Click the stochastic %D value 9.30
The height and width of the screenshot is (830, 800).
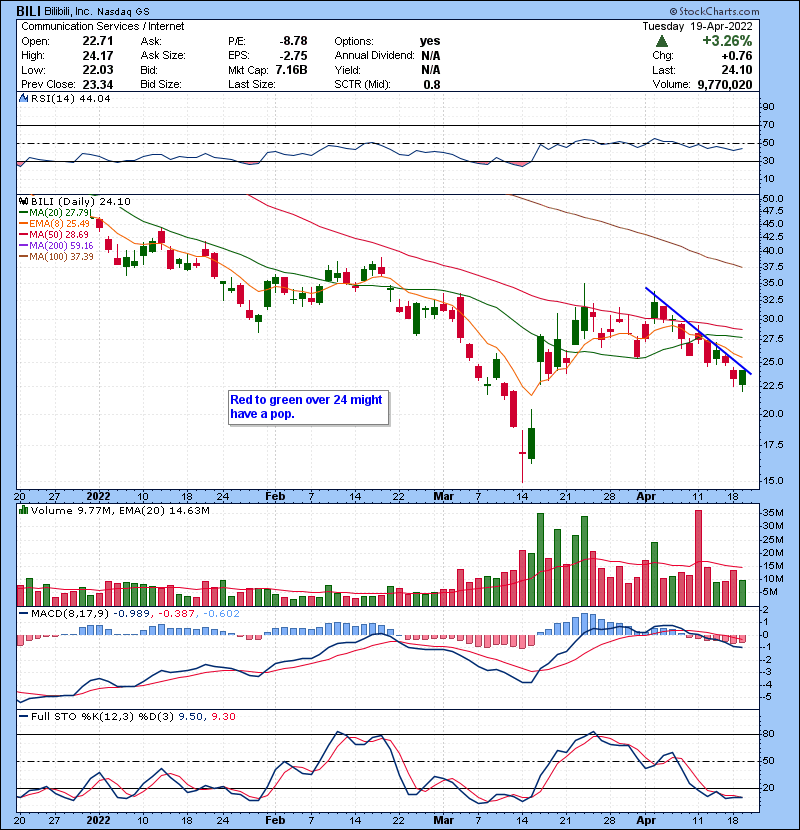(223, 717)
